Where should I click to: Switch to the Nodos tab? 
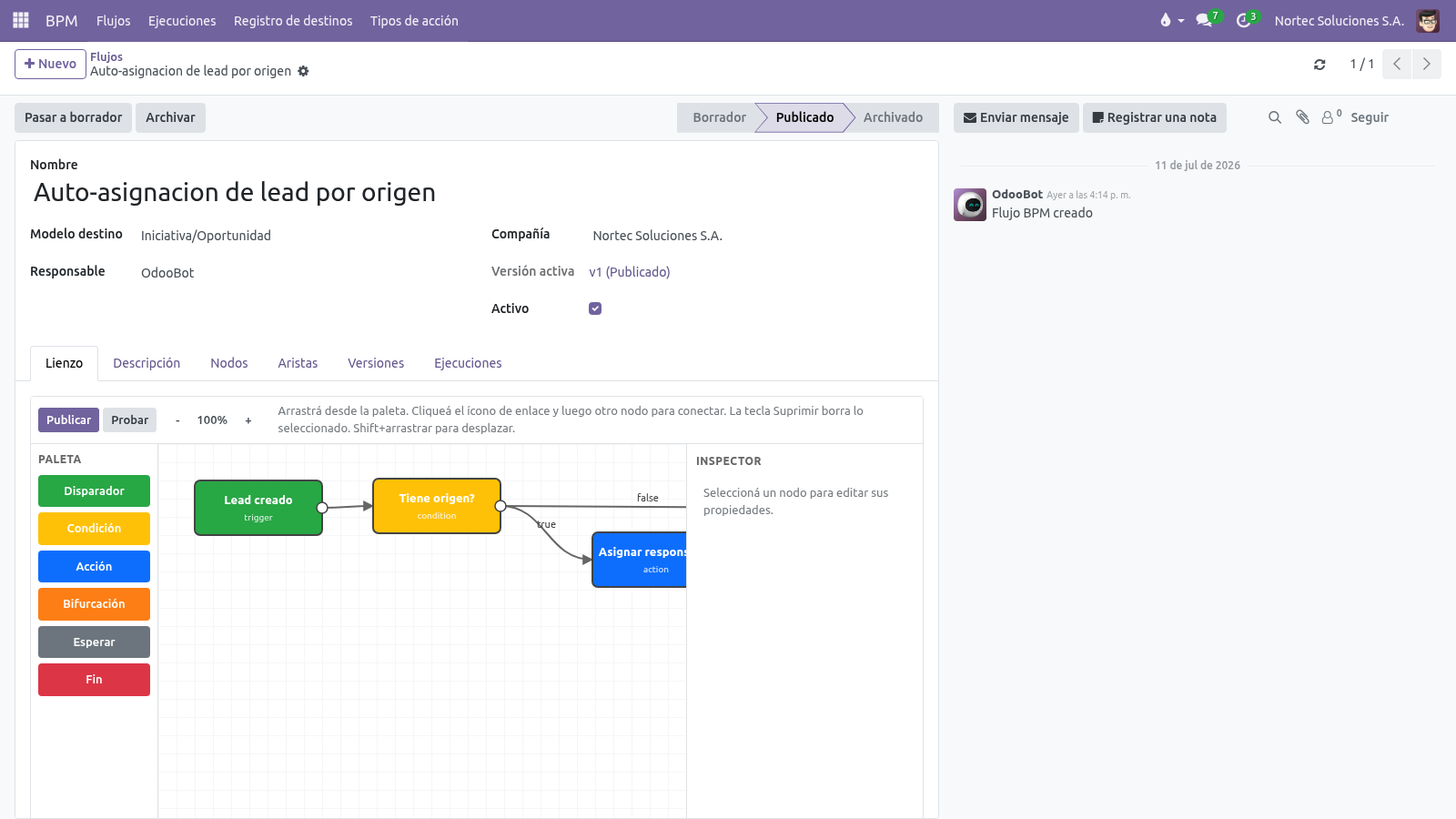tap(229, 363)
